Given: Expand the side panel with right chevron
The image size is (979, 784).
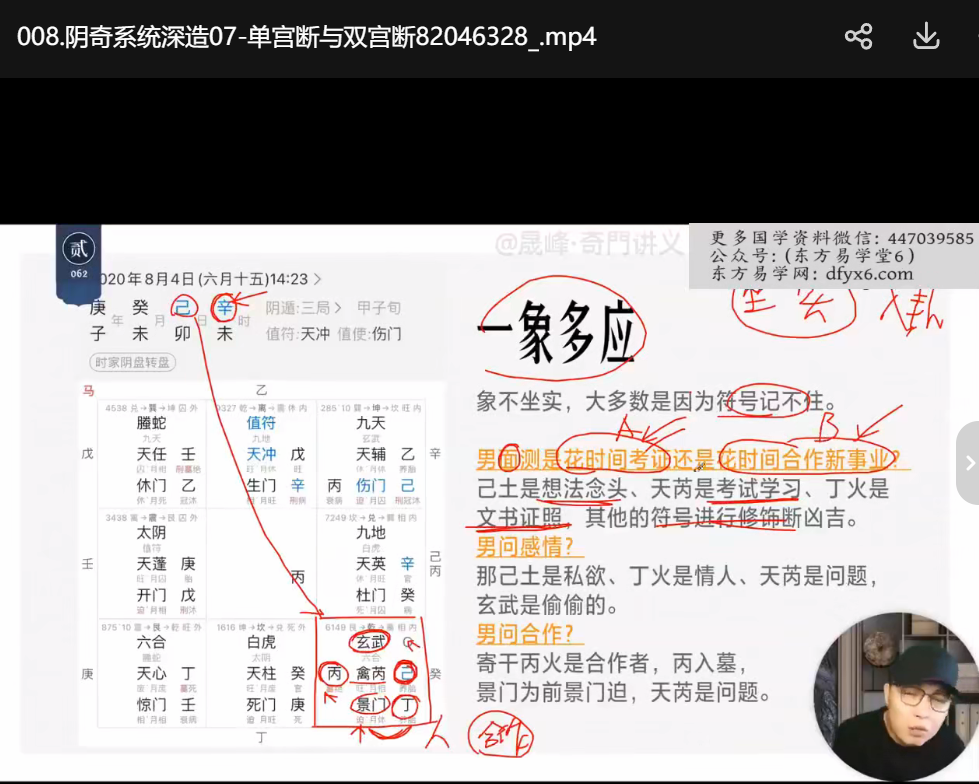Looking at the screenshot, I should point(968,462).
